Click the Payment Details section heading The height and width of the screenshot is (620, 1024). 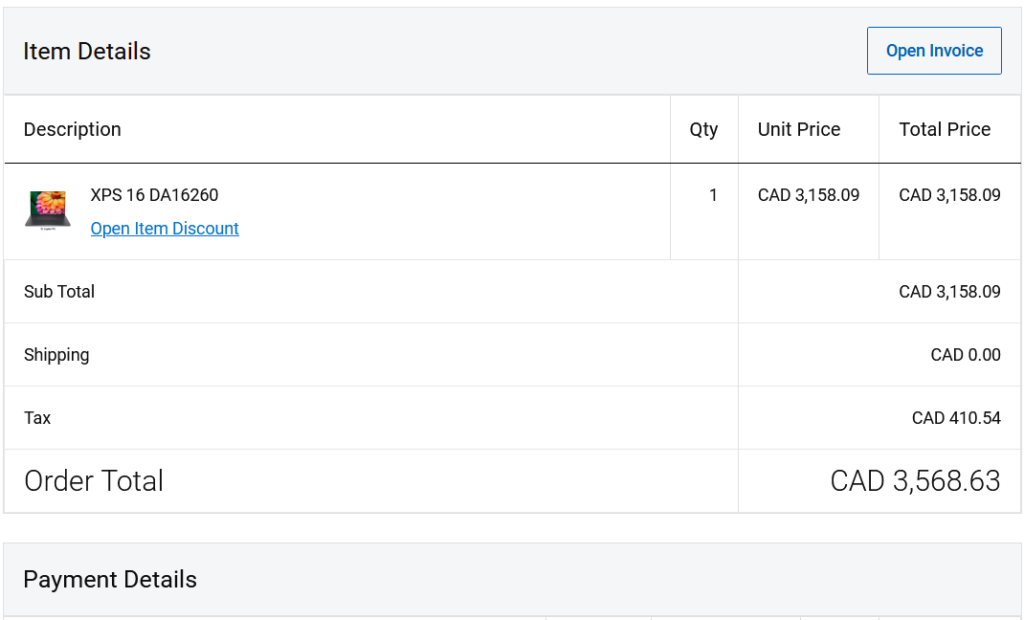(x=110, y=580)
